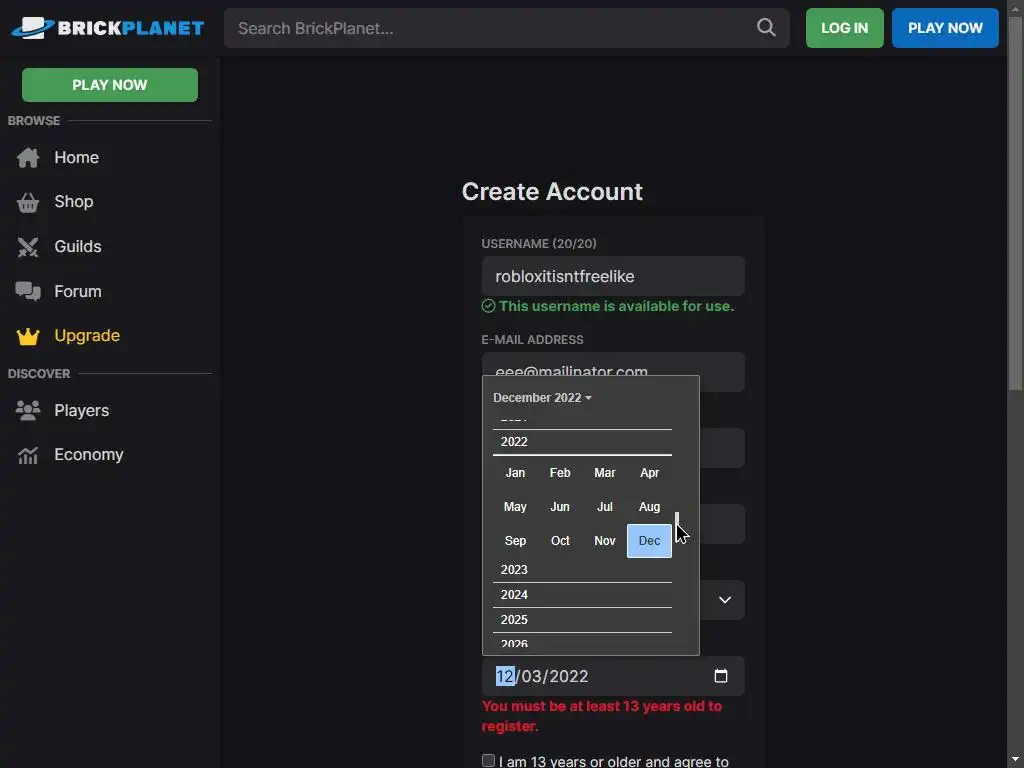Click the birthdate field 12/03/2022
Viewport: 1024px width, 768px height.
(613, 676)
